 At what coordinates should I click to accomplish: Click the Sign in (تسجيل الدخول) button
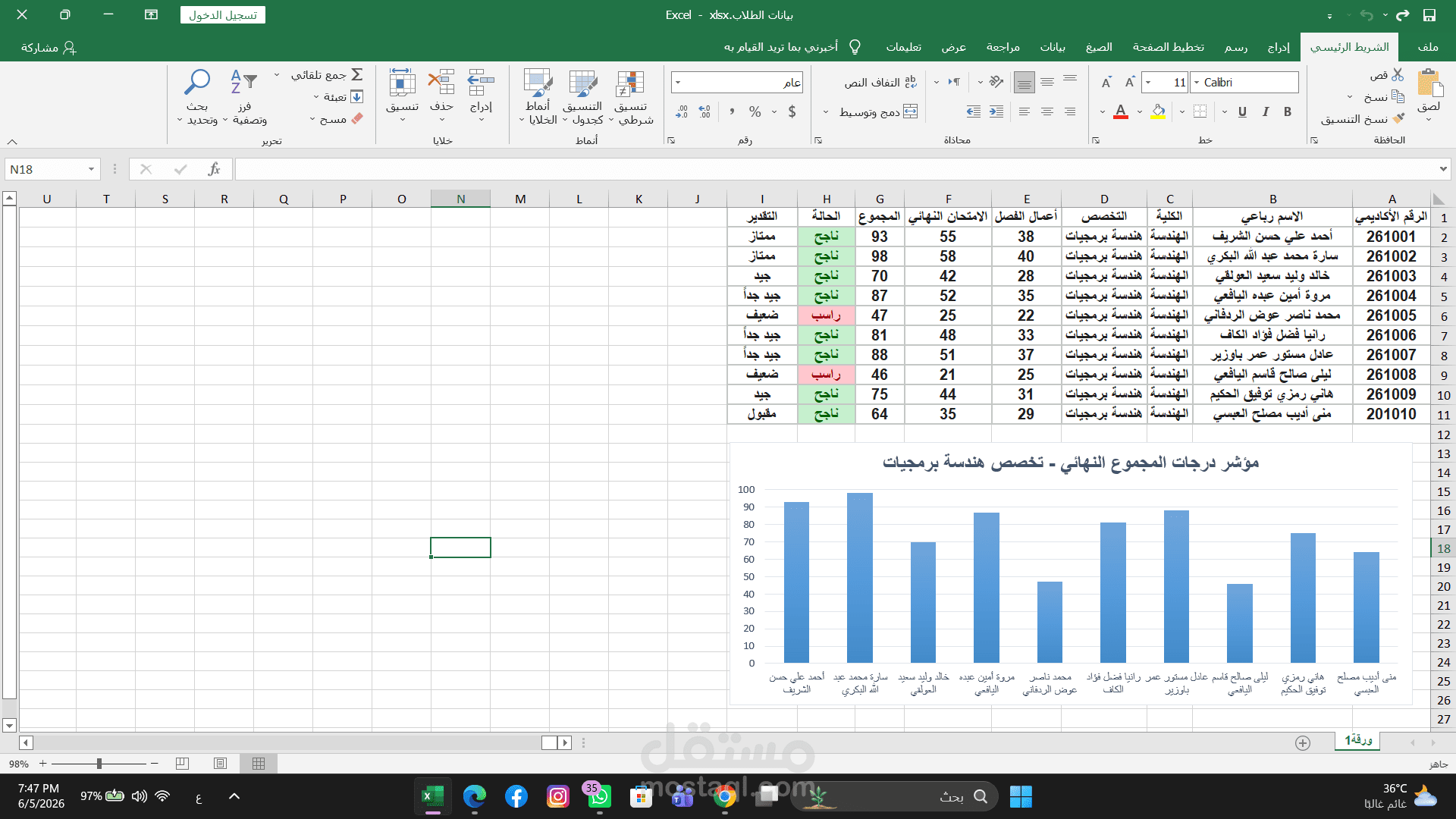coord(223,14)
